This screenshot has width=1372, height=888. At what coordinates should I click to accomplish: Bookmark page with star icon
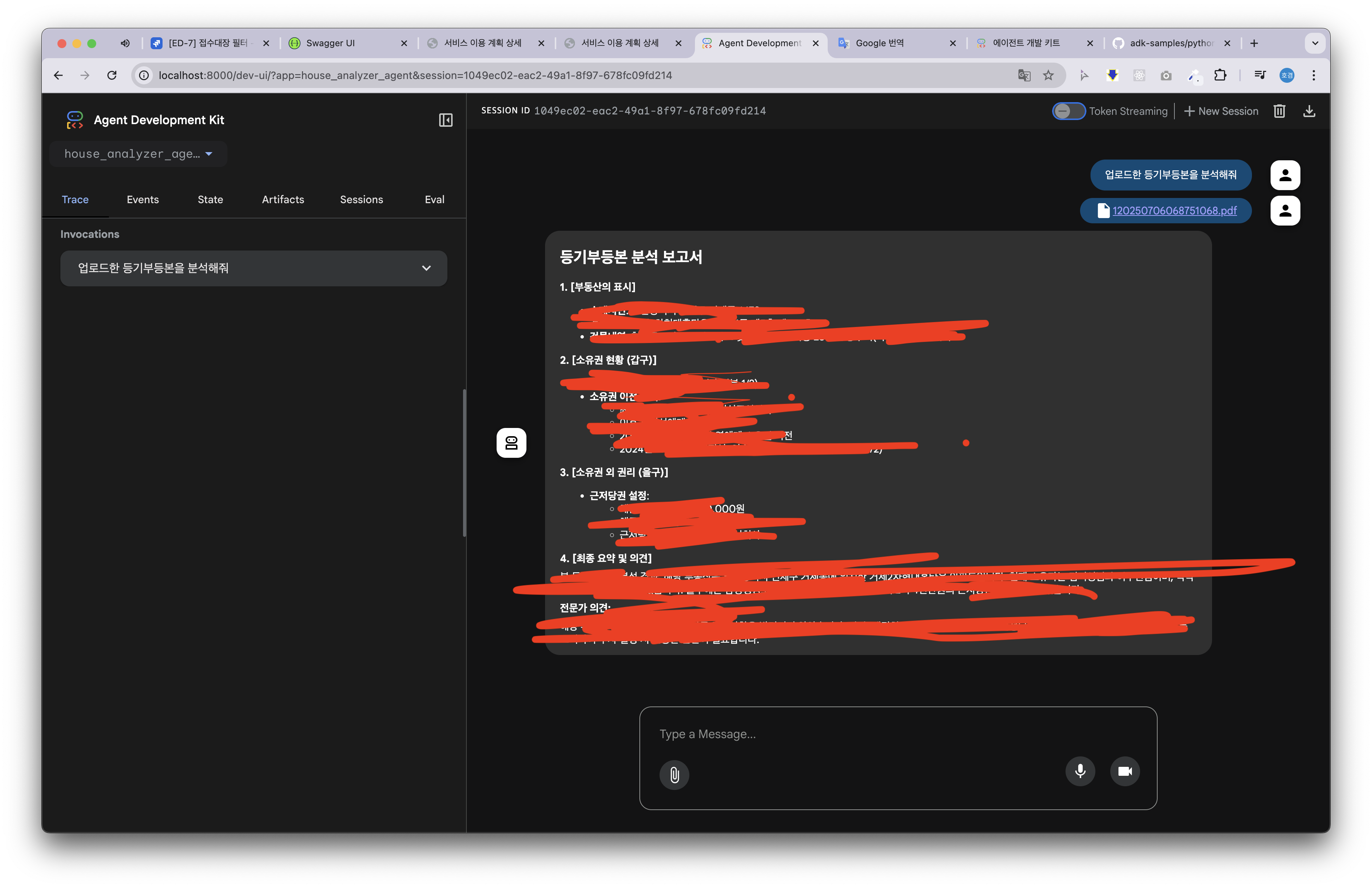click(1048, 75)
